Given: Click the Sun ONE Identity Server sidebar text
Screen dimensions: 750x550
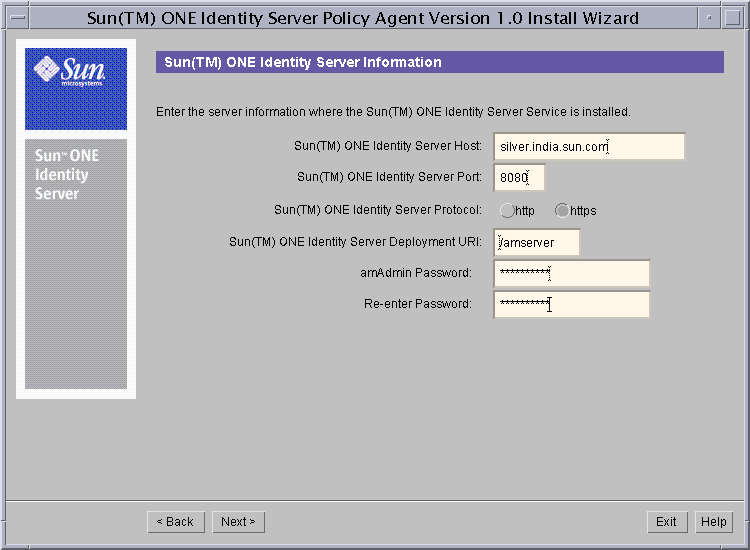Looking at the screenshot, I should [x=67, y=175].
